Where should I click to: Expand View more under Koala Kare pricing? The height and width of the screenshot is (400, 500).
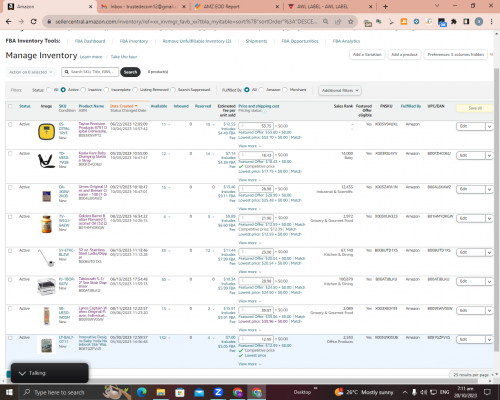(x=249, y=180)
